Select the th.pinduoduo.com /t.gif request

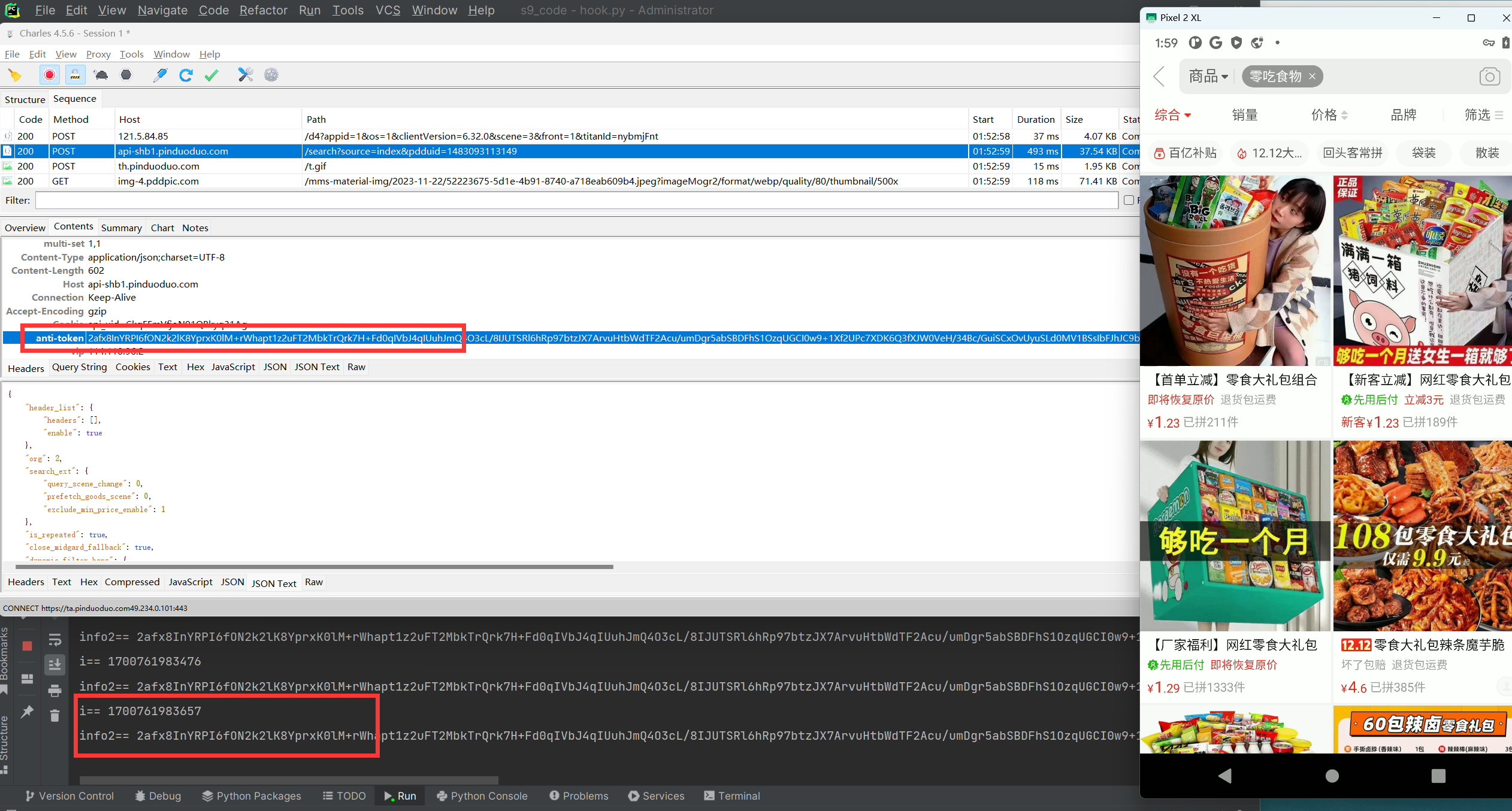point(569,166)
